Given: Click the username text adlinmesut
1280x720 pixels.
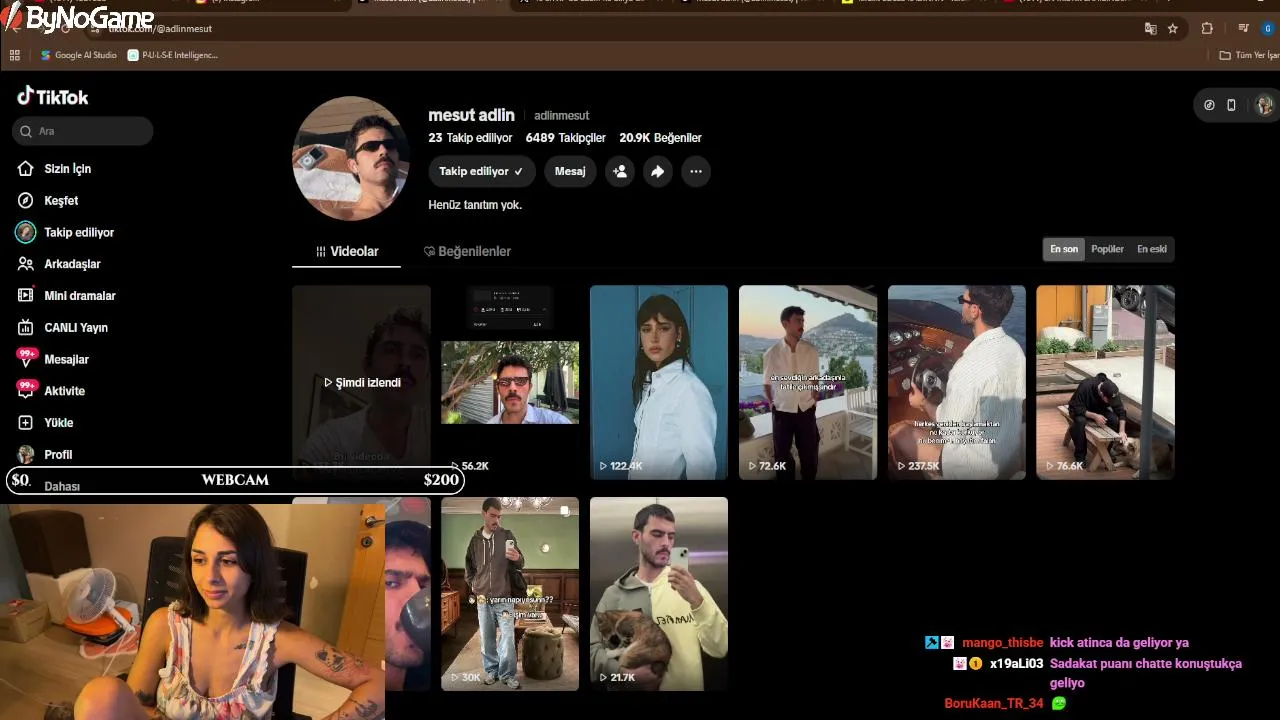Looking at the screenshot, I should (x=561, y=116).
